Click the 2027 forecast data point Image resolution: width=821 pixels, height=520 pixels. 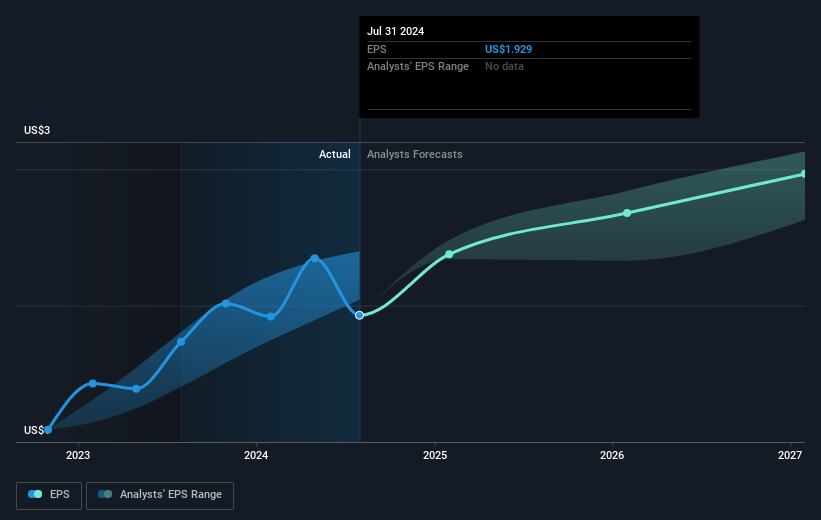pos(804,174)
